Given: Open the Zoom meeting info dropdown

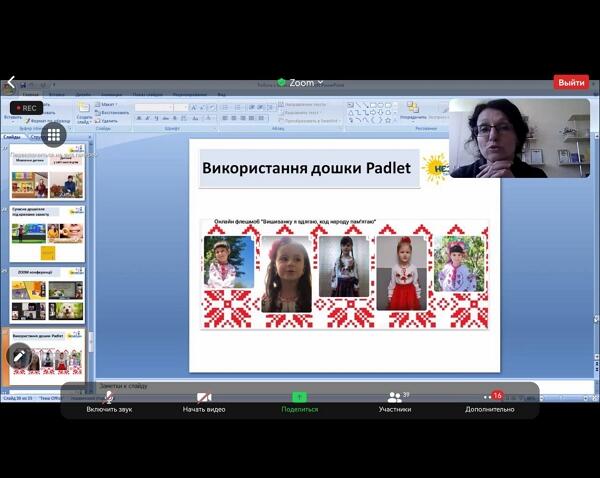Looking at the screenshot, I should pos(306,83).
